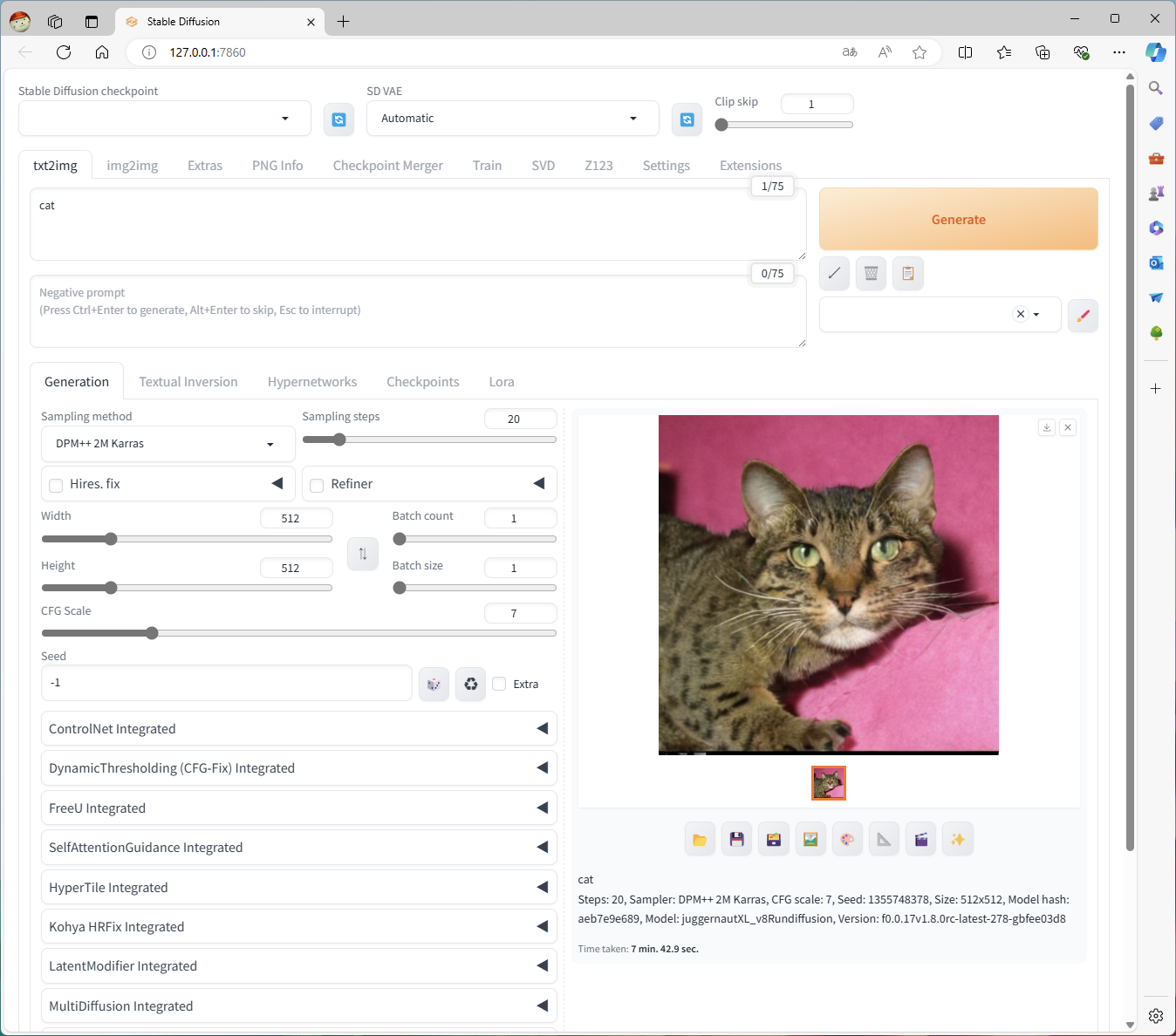Send image to img2img tab

pos(810,839)
